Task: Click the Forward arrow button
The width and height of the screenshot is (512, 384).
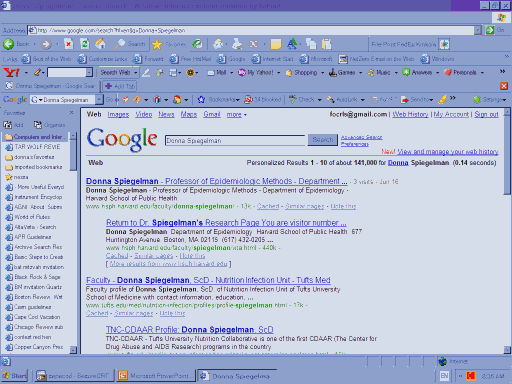Action: click(46, 44)
